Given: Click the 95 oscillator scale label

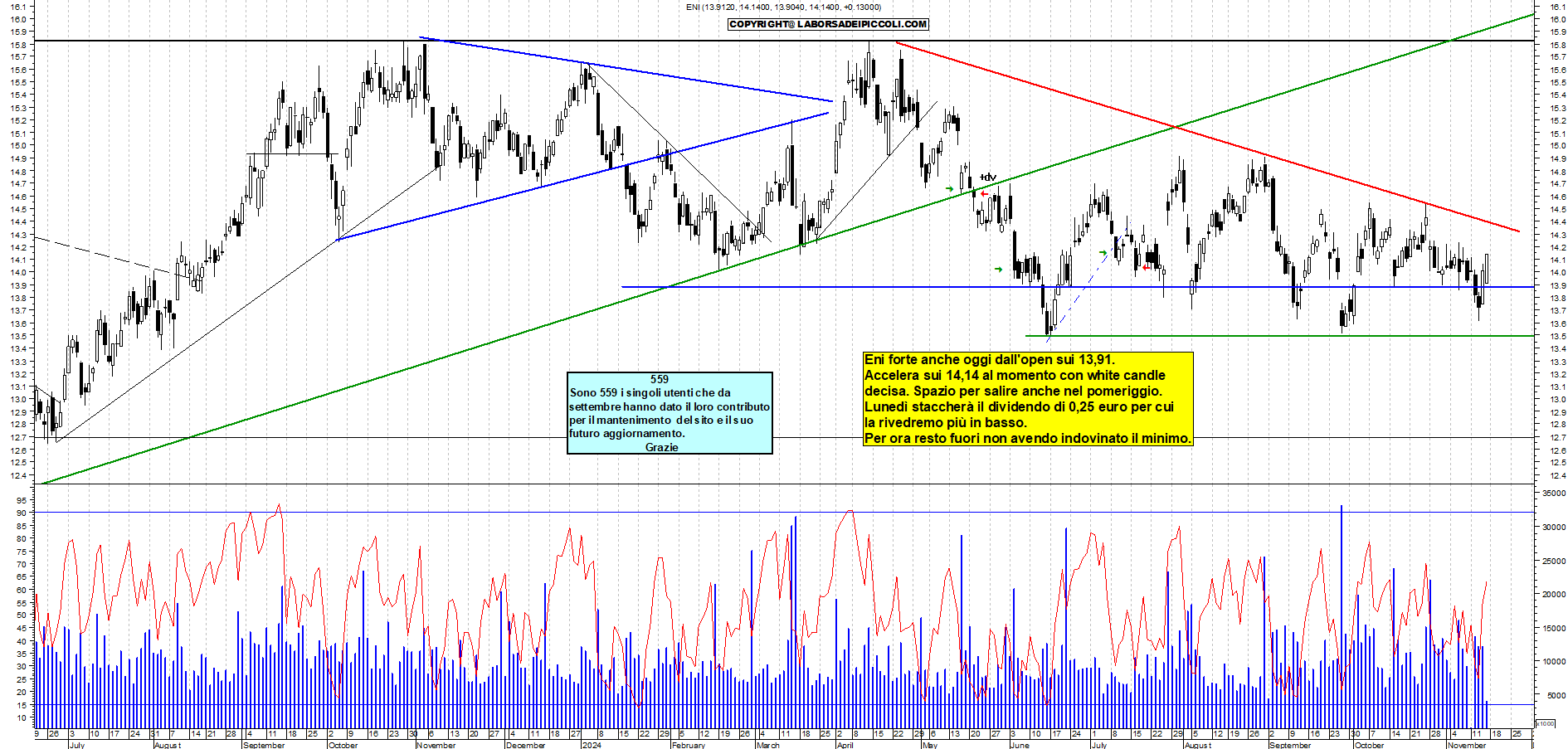Looking at the screenshot, I should 20,500.
